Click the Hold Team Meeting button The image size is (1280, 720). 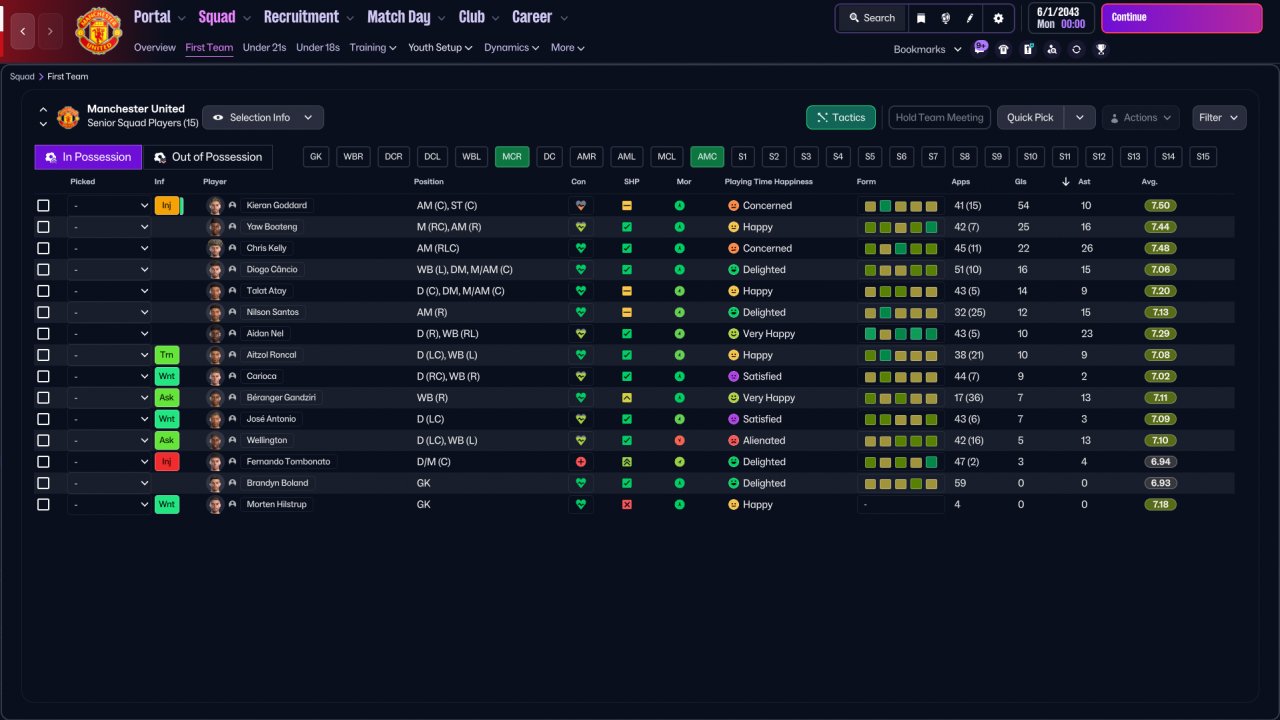[x=939, y=118]
